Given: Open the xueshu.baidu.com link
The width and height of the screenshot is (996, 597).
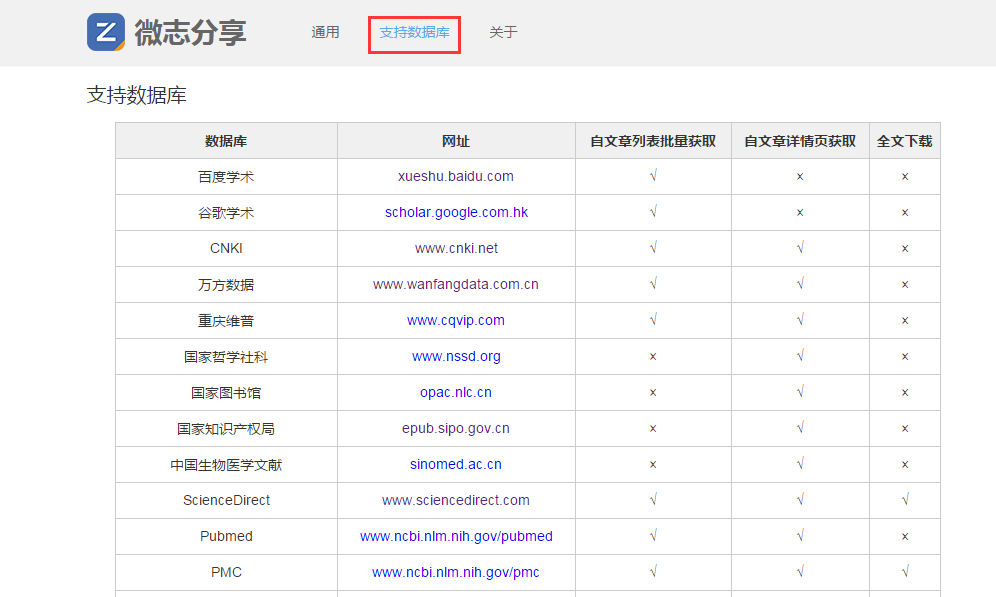Looking at the screenshot, I should click(455, 177).
